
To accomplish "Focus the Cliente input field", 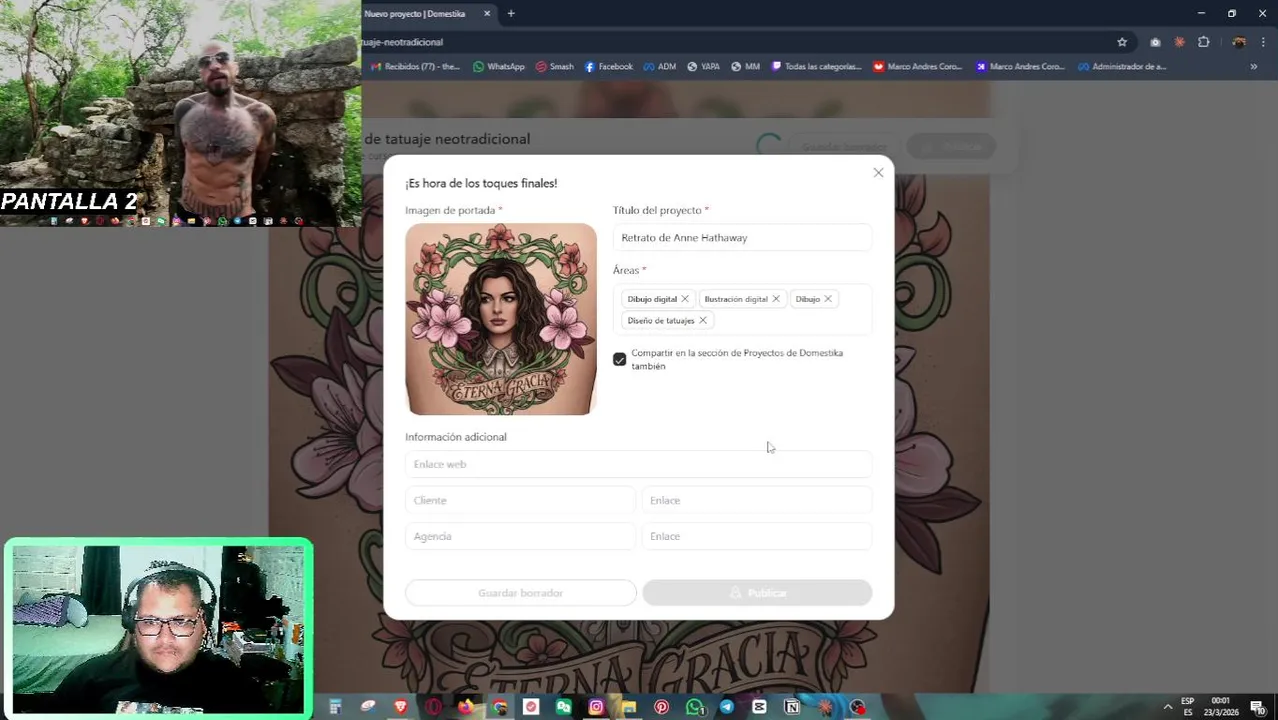I will click(520, 500).
